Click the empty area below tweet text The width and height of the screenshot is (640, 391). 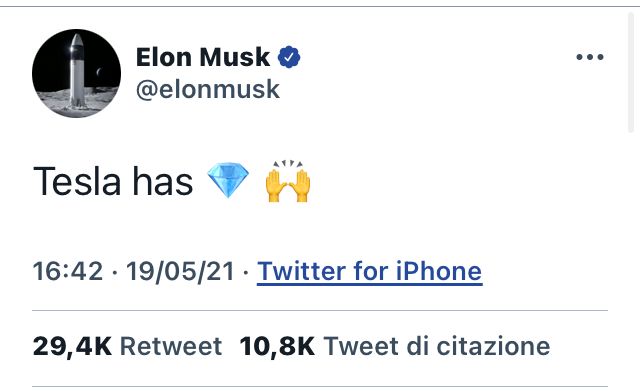click(320, 229)
